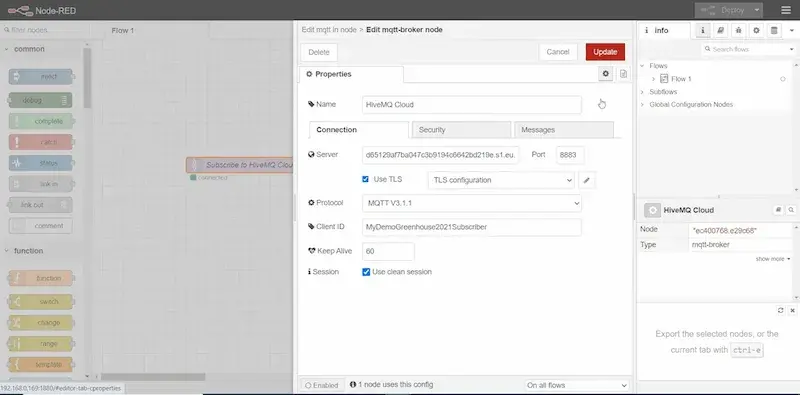Click the range node in palette
The height and width of the screenshot is (395, 800).
tap(41, 344)
